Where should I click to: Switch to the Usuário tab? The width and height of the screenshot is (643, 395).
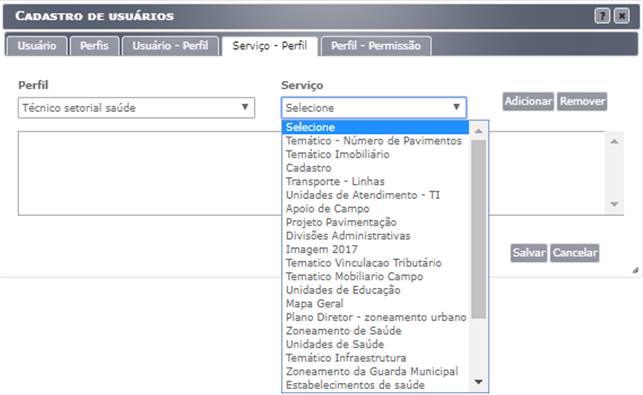click(36, 46)
